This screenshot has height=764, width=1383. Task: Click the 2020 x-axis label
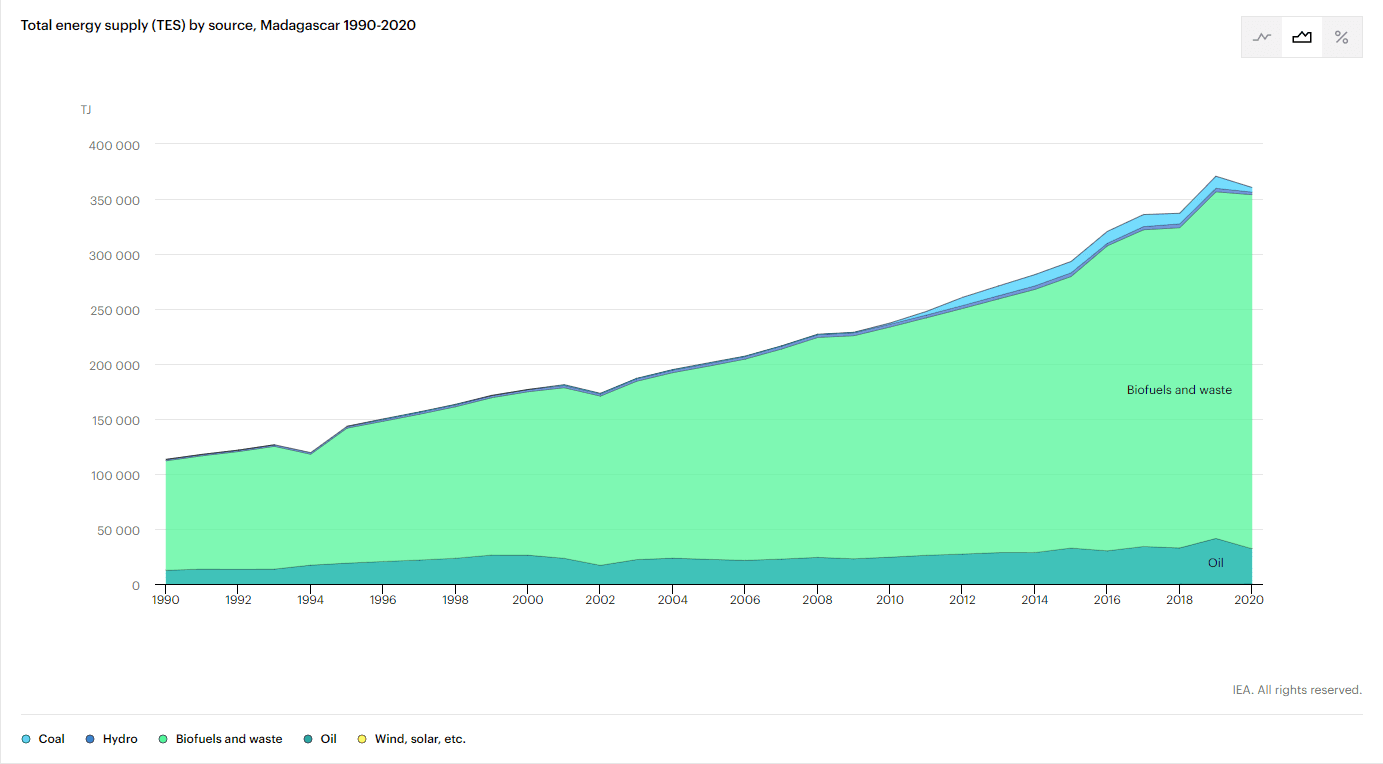pyautogui.click(x=1248, y=600)
